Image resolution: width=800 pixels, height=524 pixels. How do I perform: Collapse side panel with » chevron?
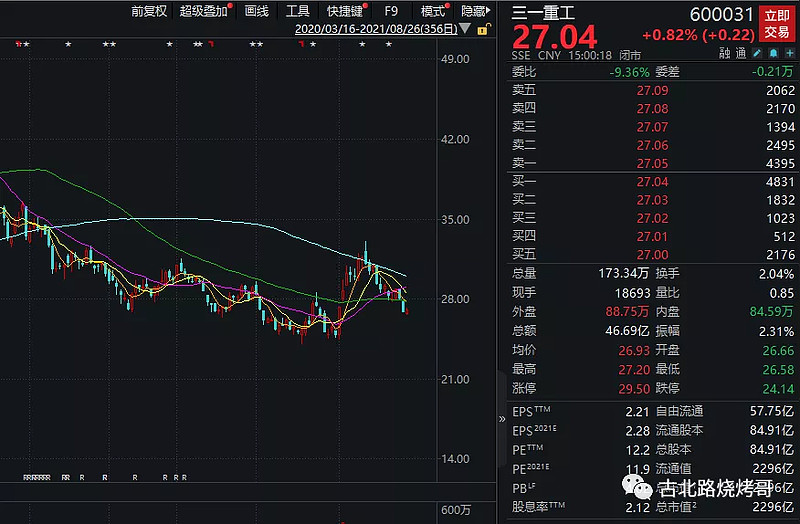(x=502, y=419)
